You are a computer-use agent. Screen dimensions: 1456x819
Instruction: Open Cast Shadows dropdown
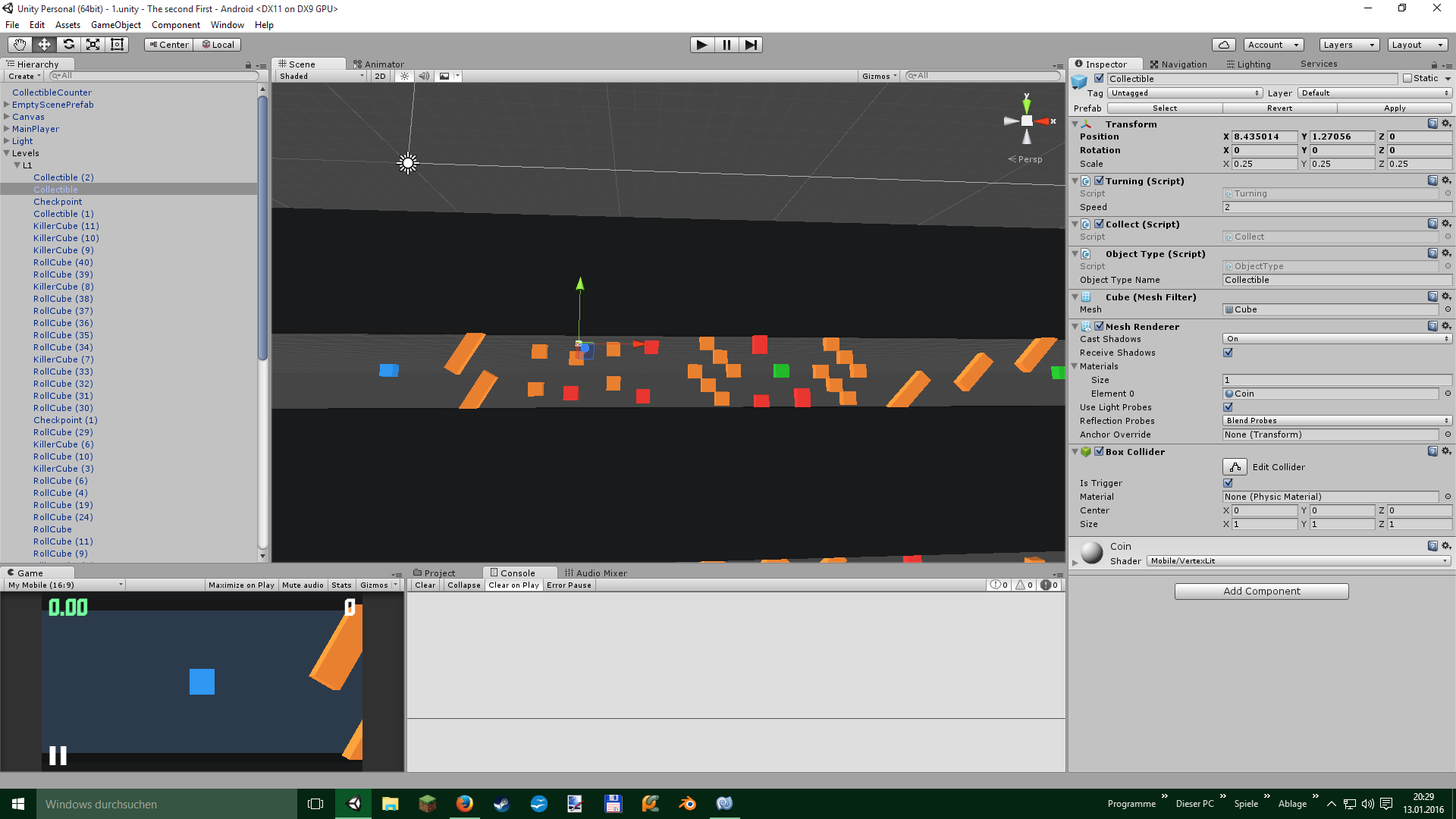(x=1337, y=339)
